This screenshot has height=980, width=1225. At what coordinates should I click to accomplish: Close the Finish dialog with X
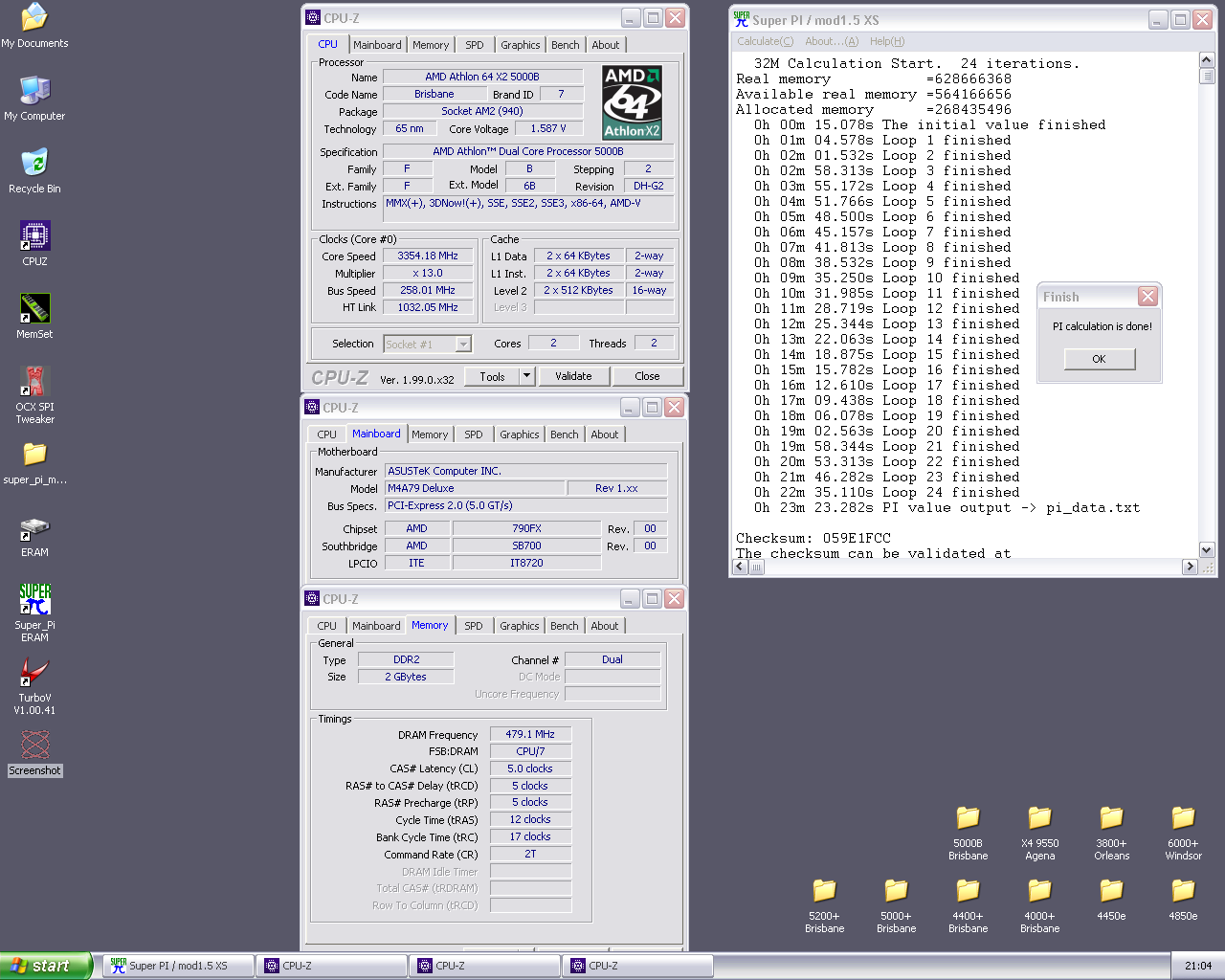click(x=1148, y=297)
